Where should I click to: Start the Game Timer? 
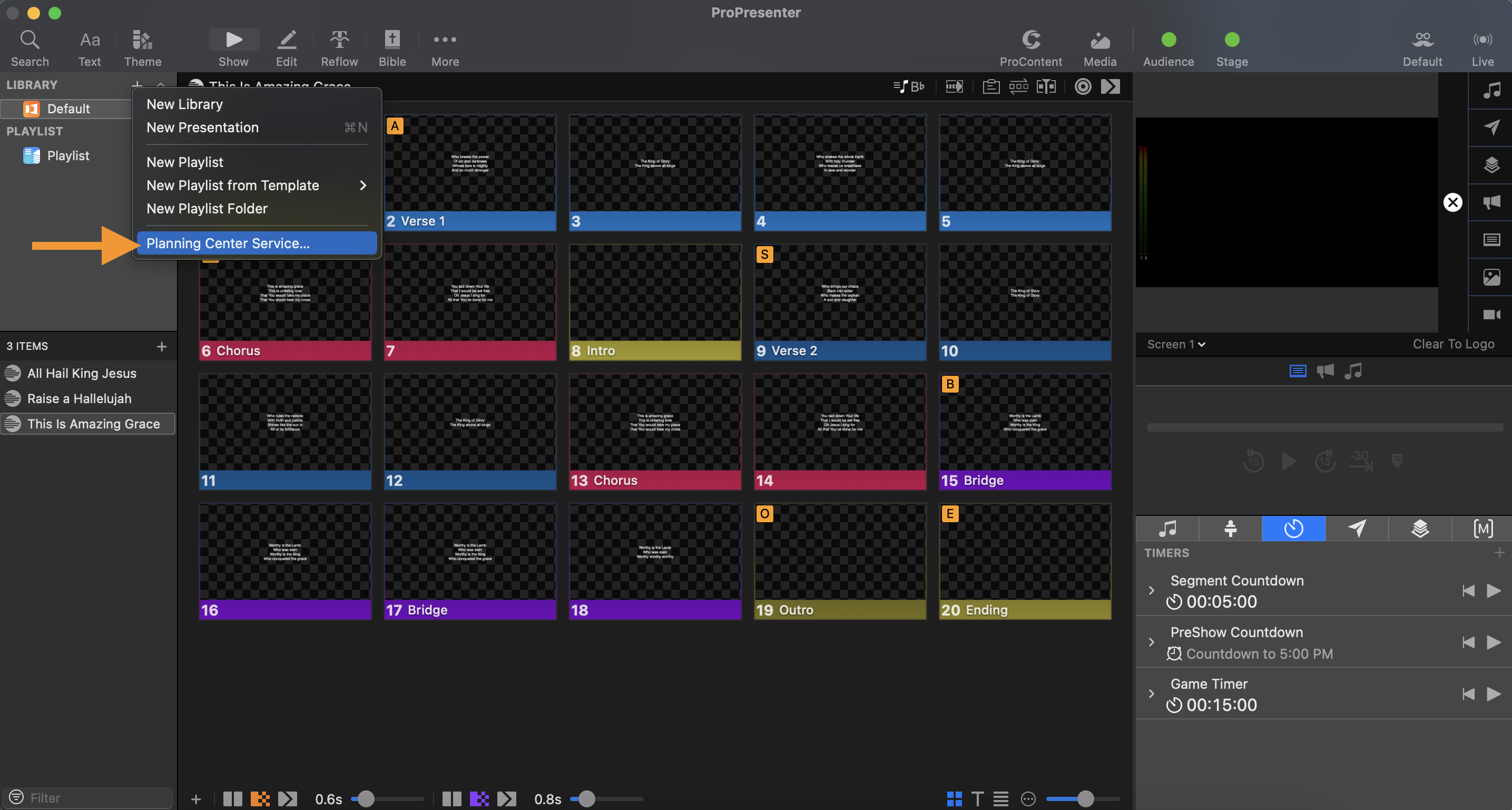click(x=1493, y=694)
